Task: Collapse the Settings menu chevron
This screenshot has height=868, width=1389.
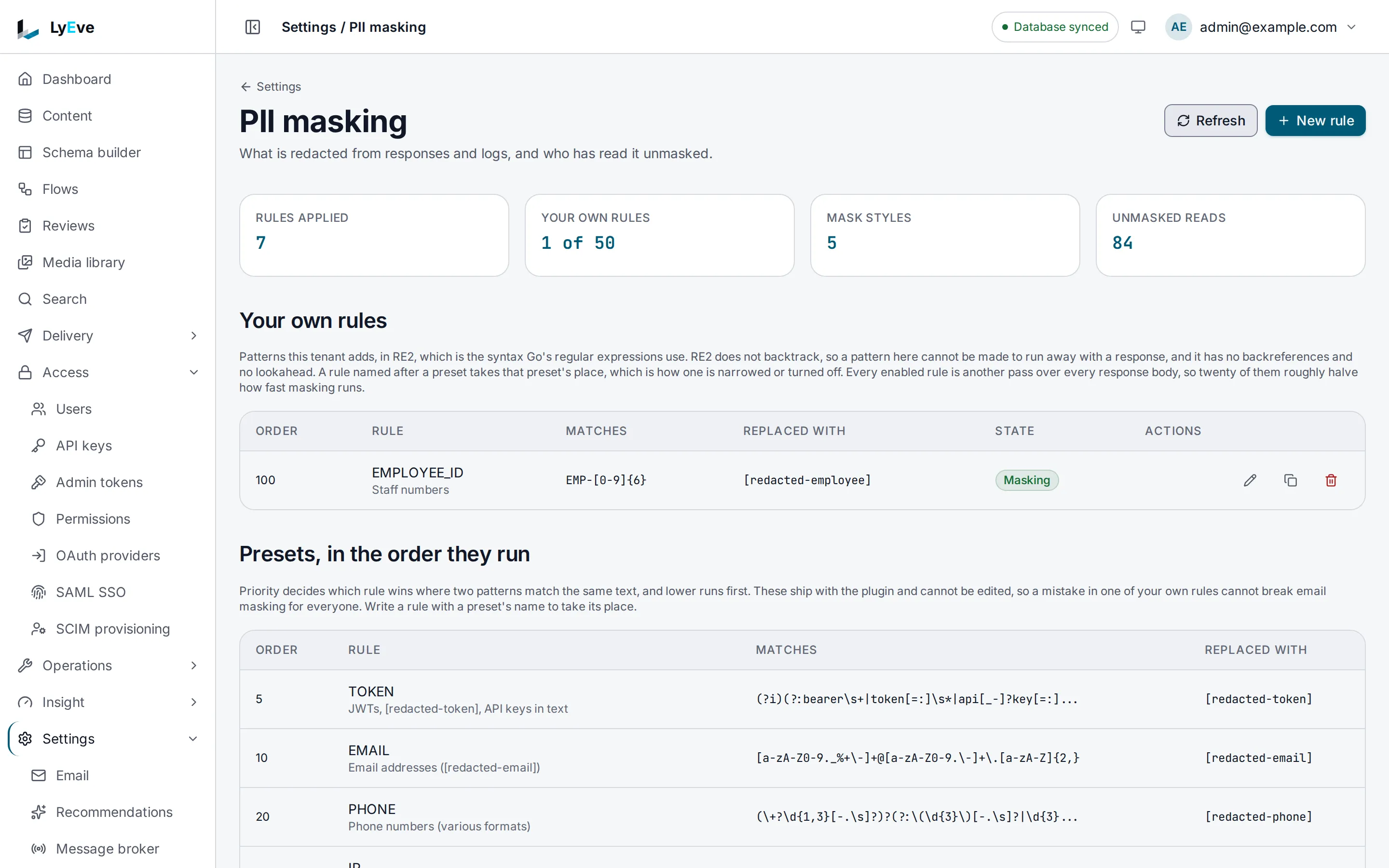Action: click(x=193, y=739)
